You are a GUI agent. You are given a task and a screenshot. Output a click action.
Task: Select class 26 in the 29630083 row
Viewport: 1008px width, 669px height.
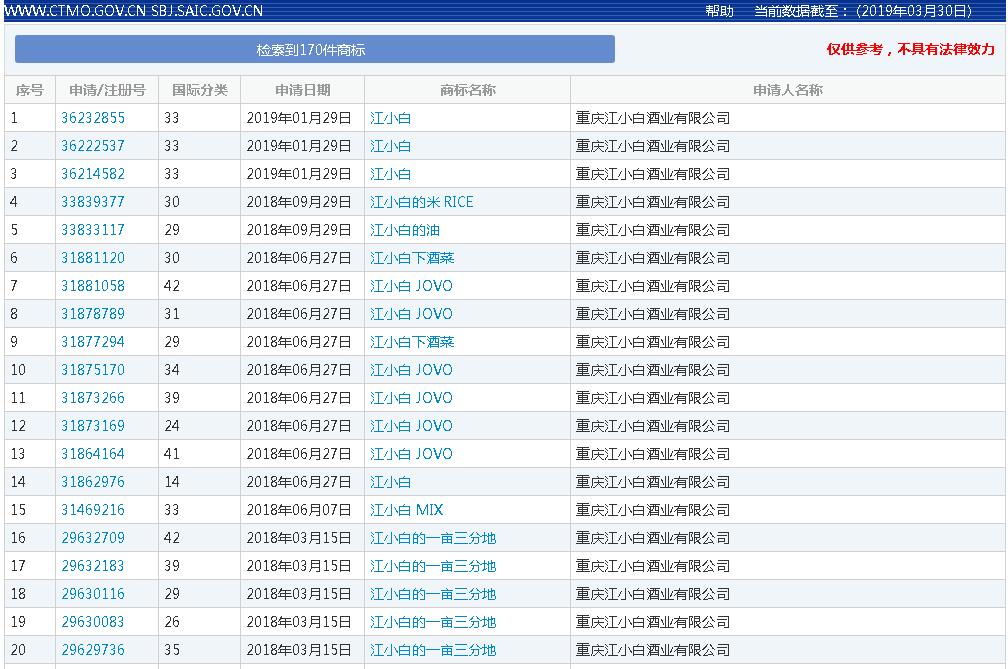click(172, 622)
